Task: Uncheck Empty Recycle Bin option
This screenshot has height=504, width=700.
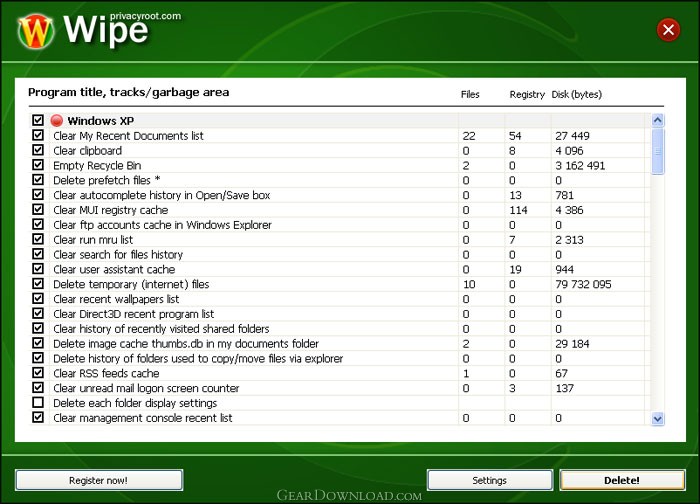Action: point(38,165)
